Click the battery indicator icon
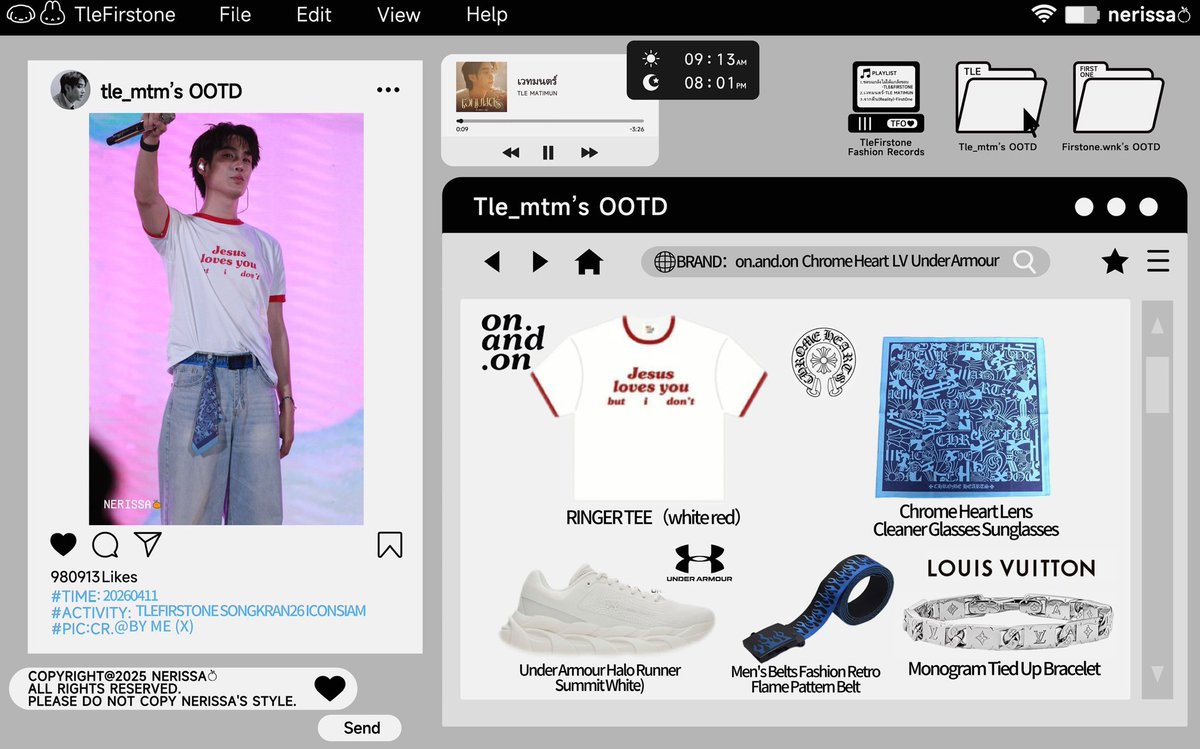Image resolution: width=1200 pixels, height=749 pixels. [x=1082, y=15]
